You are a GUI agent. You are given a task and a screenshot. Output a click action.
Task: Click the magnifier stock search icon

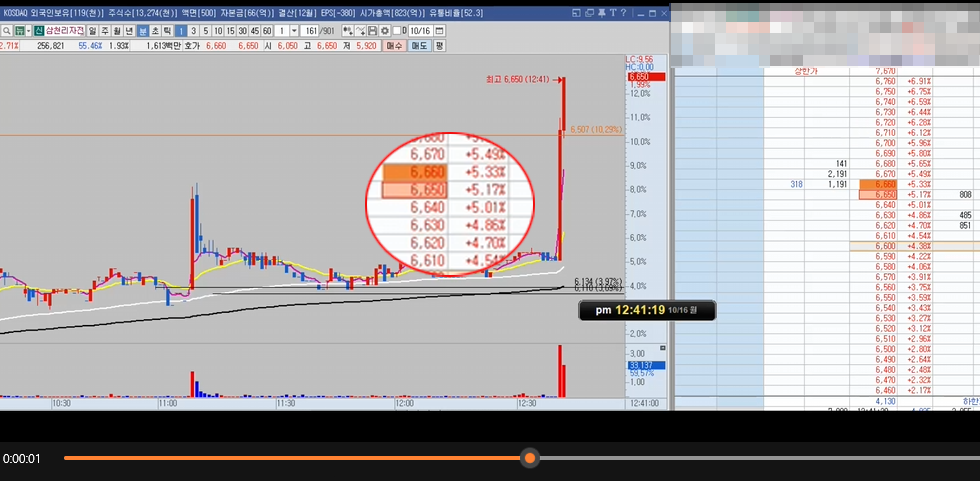tap(6, 31)
